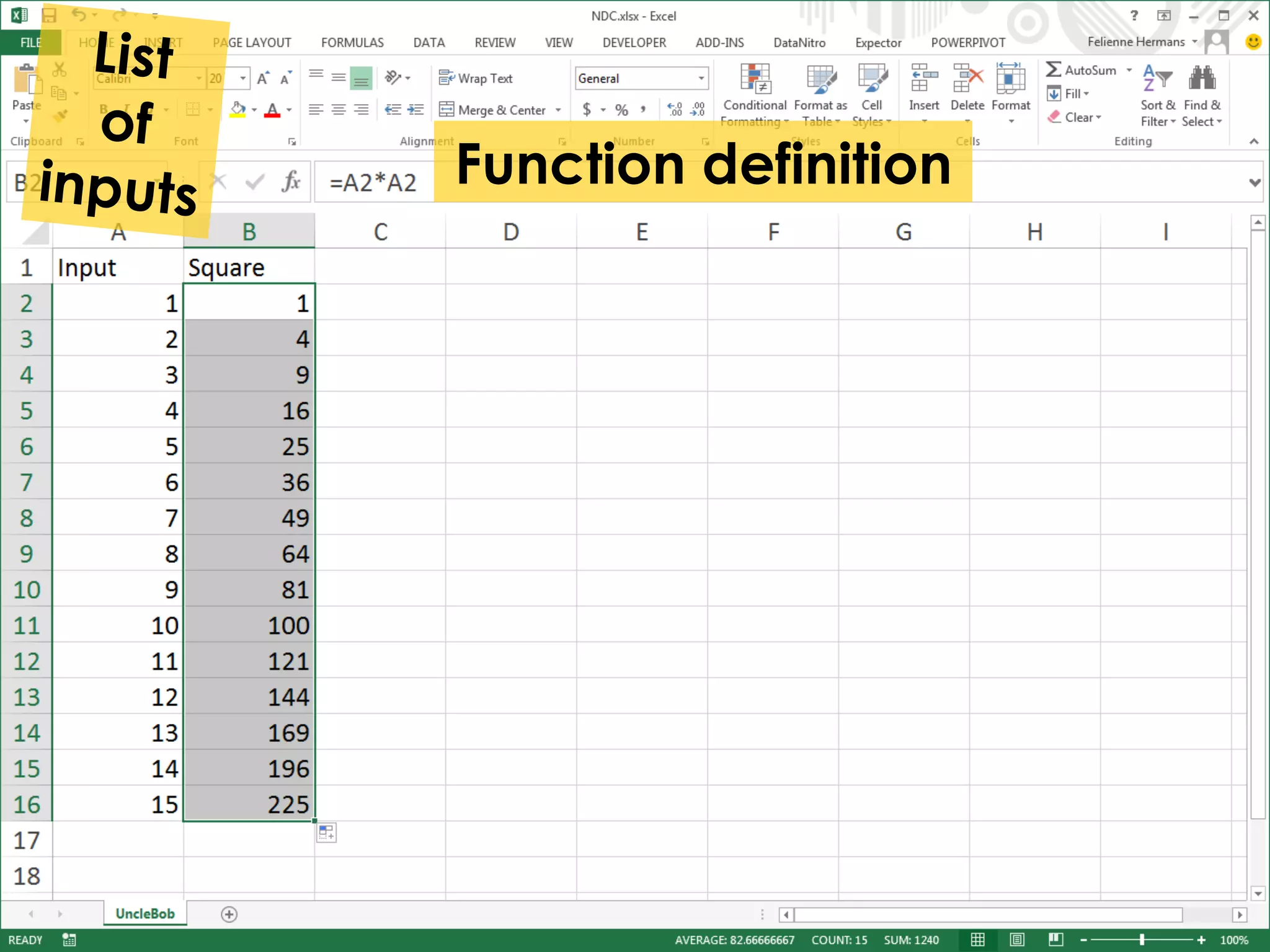1270x952 pixels.
Task: Click the Decrease Font Size icon
Action: pyautogui.click(x=286, y=79)
